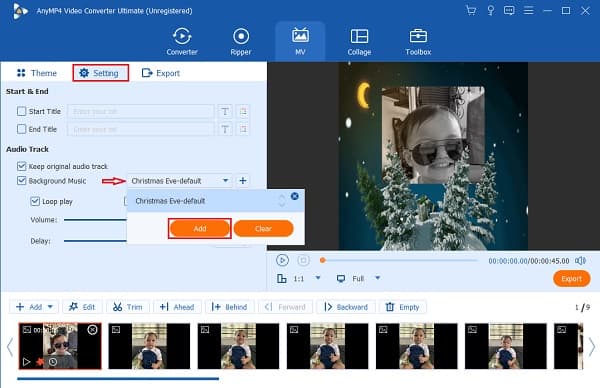
Task: Uncheck Keep original audio track
Action: [21, 166]
